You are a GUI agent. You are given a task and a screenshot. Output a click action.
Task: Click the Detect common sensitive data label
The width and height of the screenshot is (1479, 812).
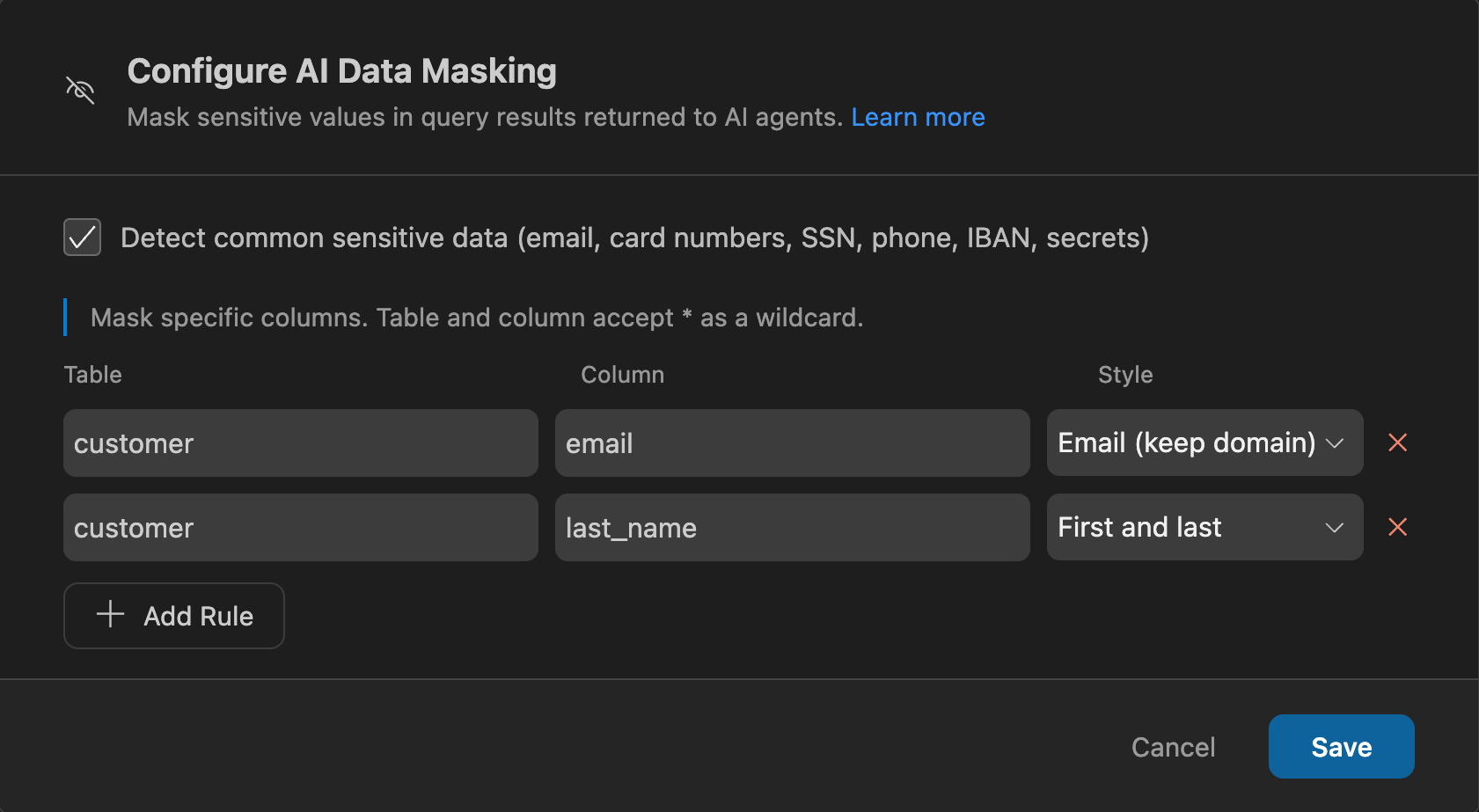634,238
